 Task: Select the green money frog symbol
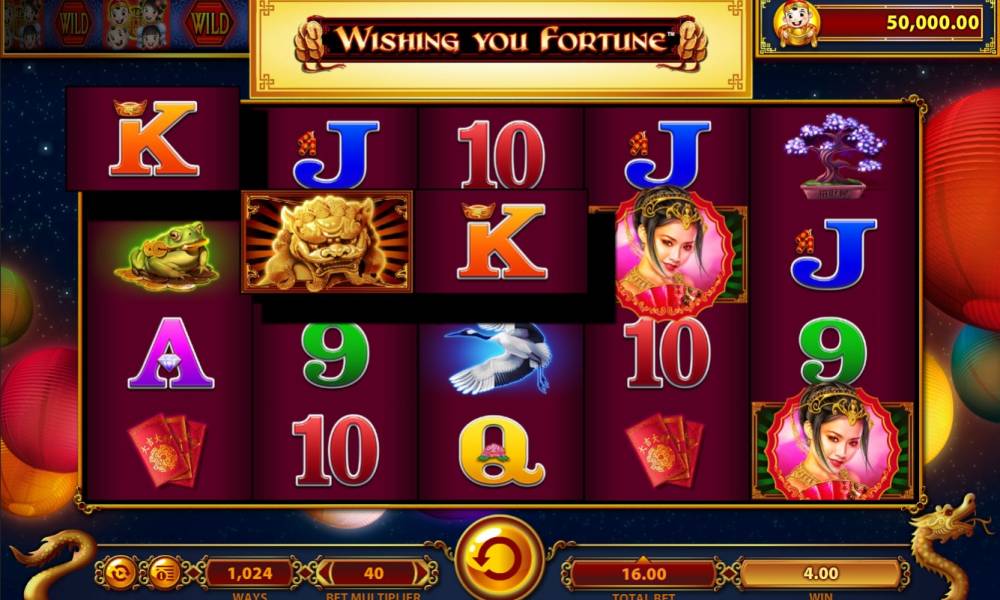[x=167, y=256]
